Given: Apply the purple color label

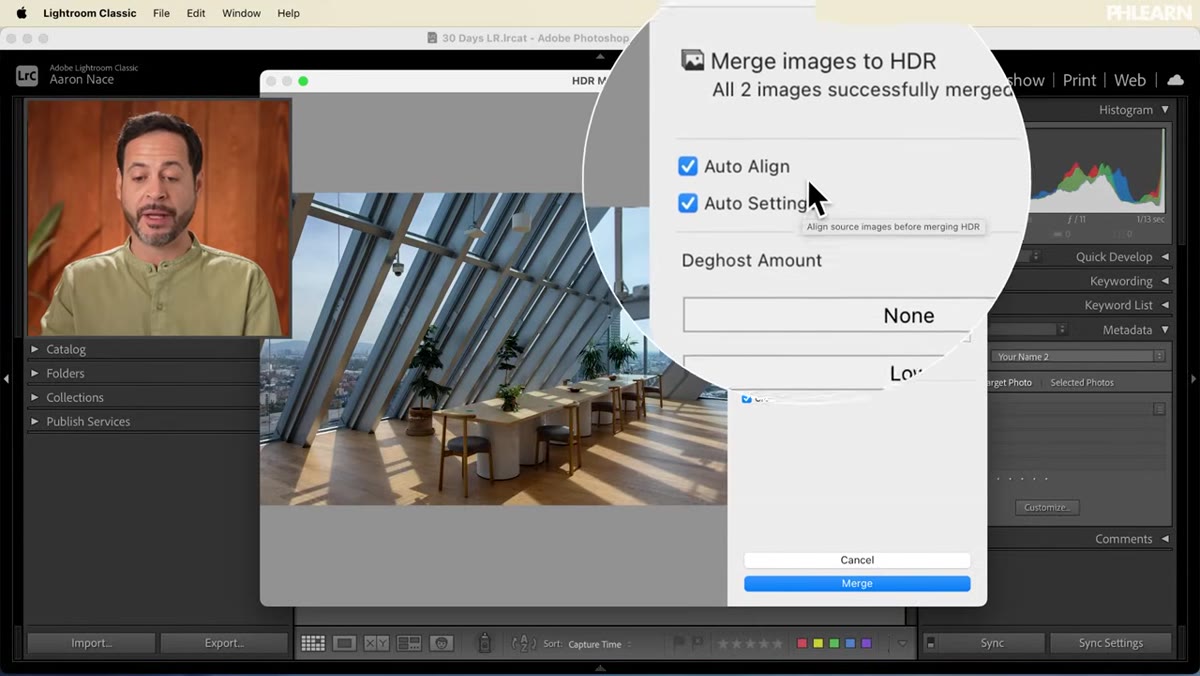Looking at the screenshot, I should tap(866, 643).
